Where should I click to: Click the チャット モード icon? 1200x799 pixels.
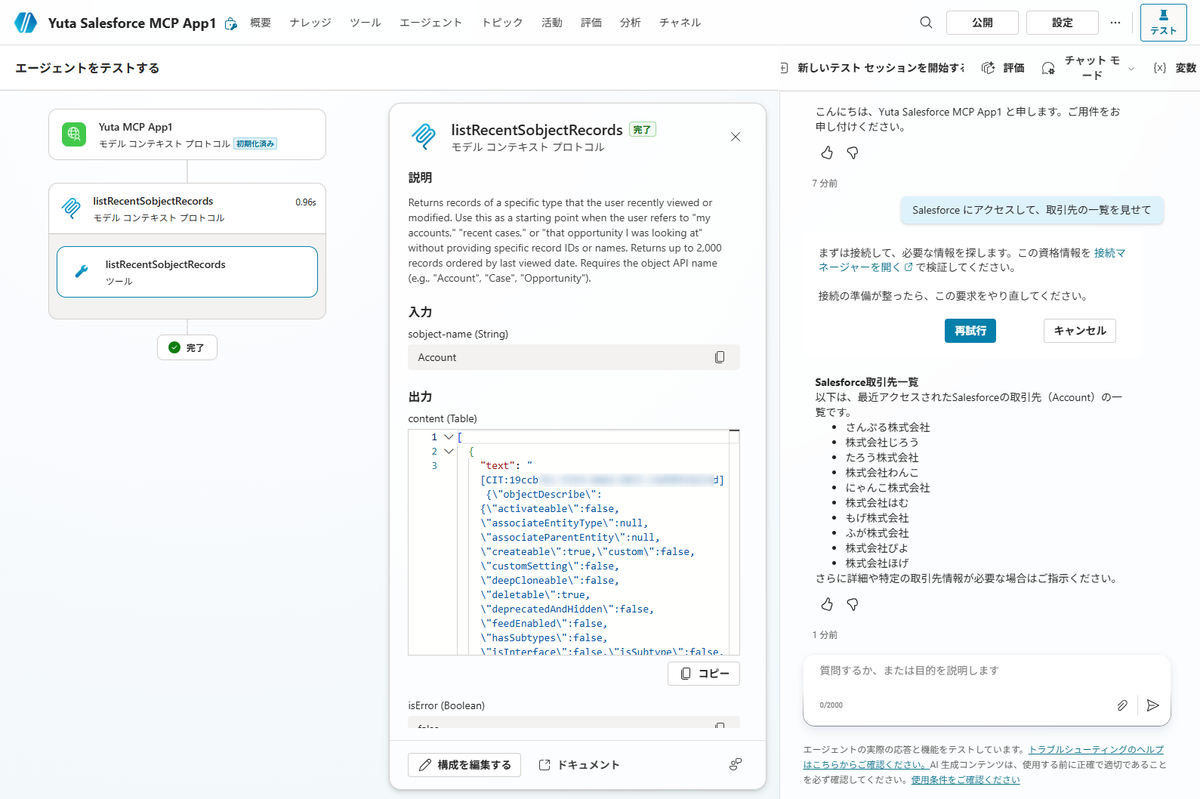(1048, 68)
